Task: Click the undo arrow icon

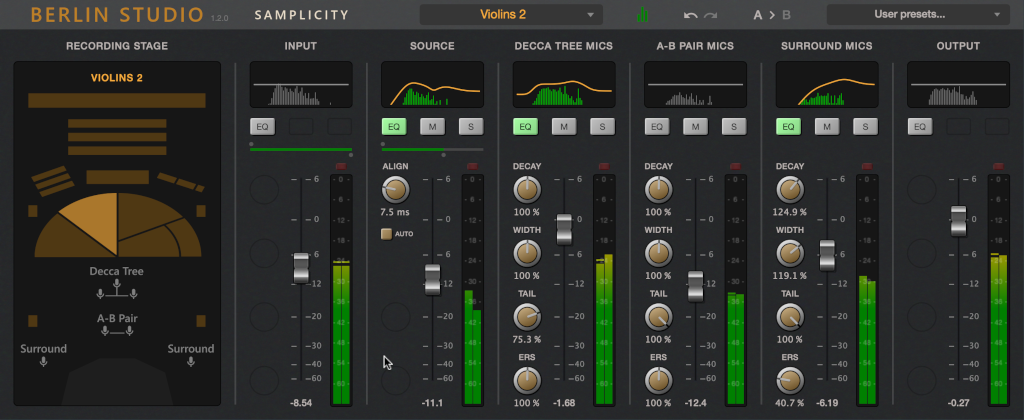Action: pos(690,14)
